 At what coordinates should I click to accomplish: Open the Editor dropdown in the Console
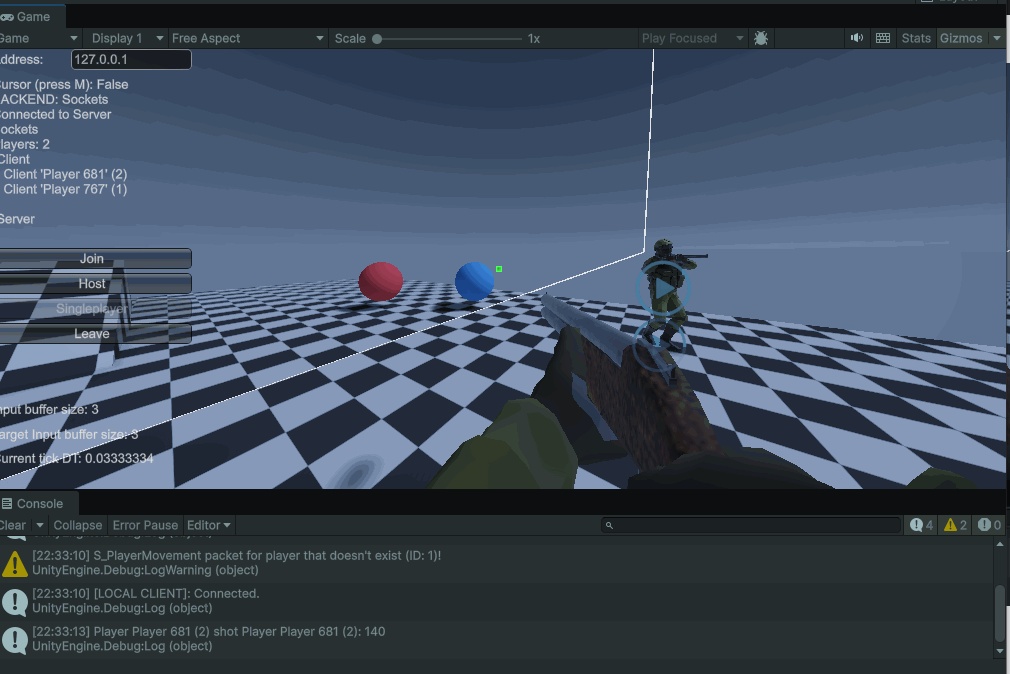click(208, 525)
